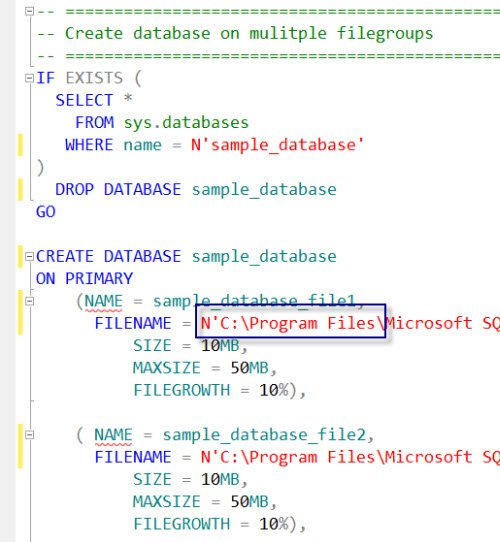500x542 pixels.
Task: Click the FROM keyword
Action: (x=94, y=123)
